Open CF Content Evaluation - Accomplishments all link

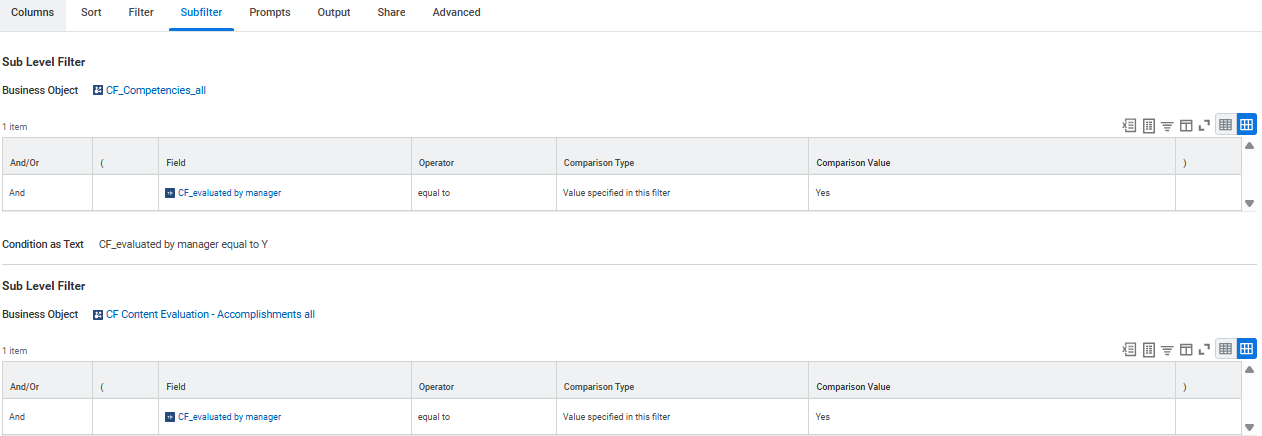pyautogui.click(x=210, y=314)
